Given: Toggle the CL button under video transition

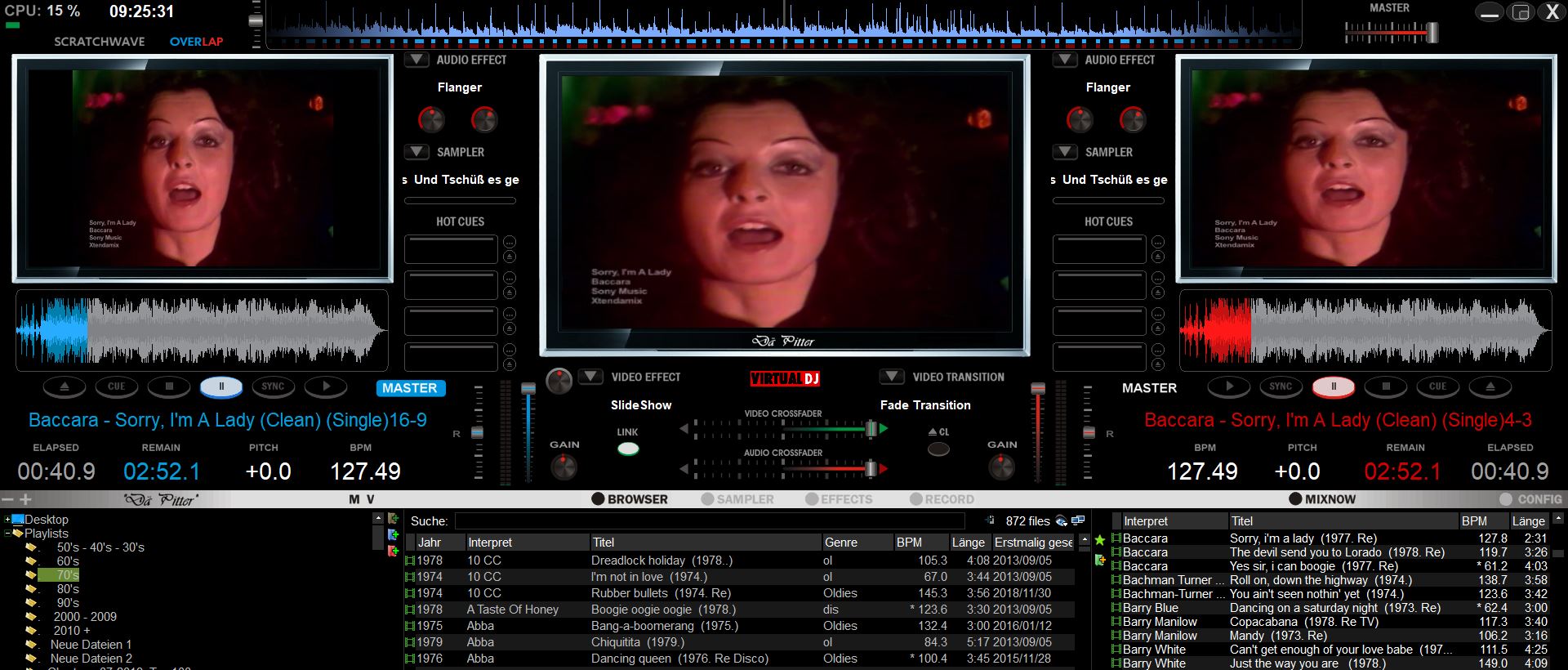Looking at the screenshot, I should click(939, 449).
